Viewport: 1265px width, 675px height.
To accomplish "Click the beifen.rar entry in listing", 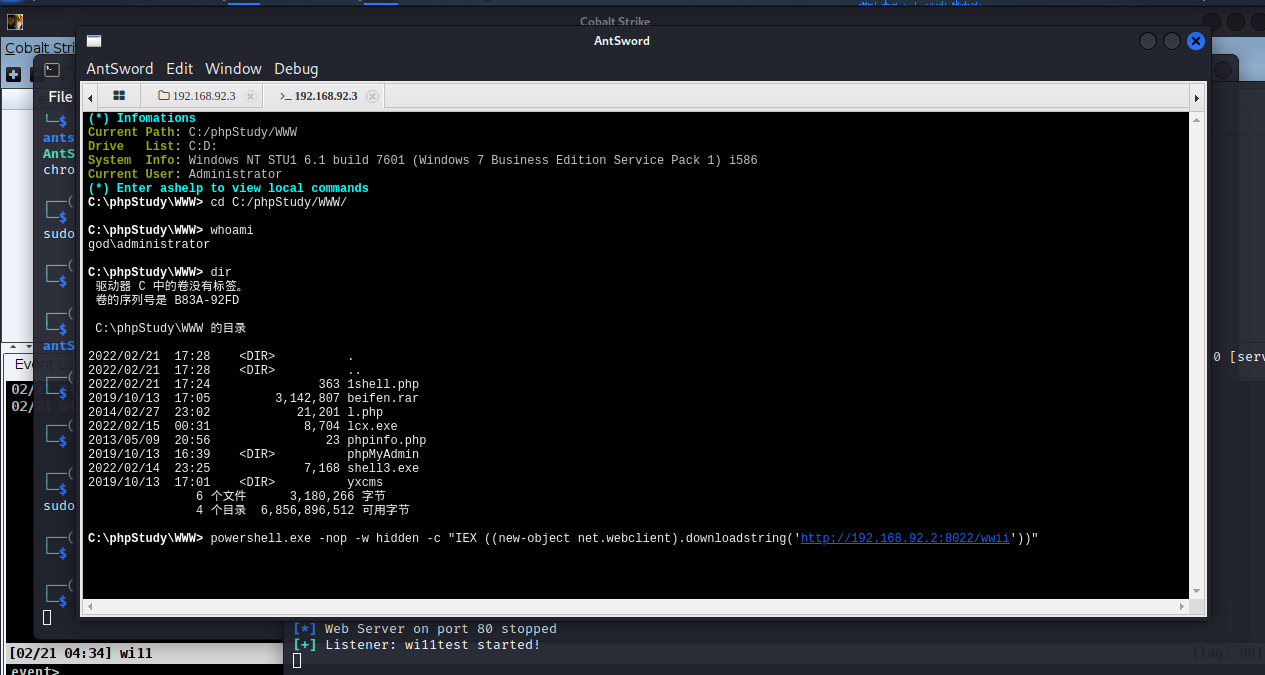I will (x=383, y=398).
